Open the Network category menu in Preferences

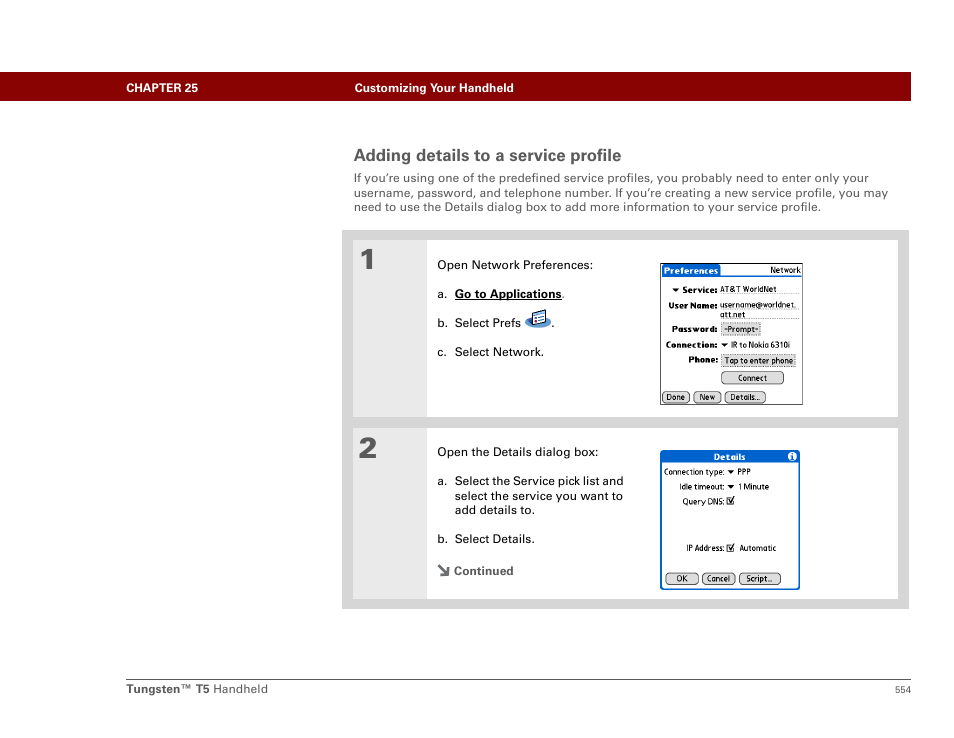[785, 270]
